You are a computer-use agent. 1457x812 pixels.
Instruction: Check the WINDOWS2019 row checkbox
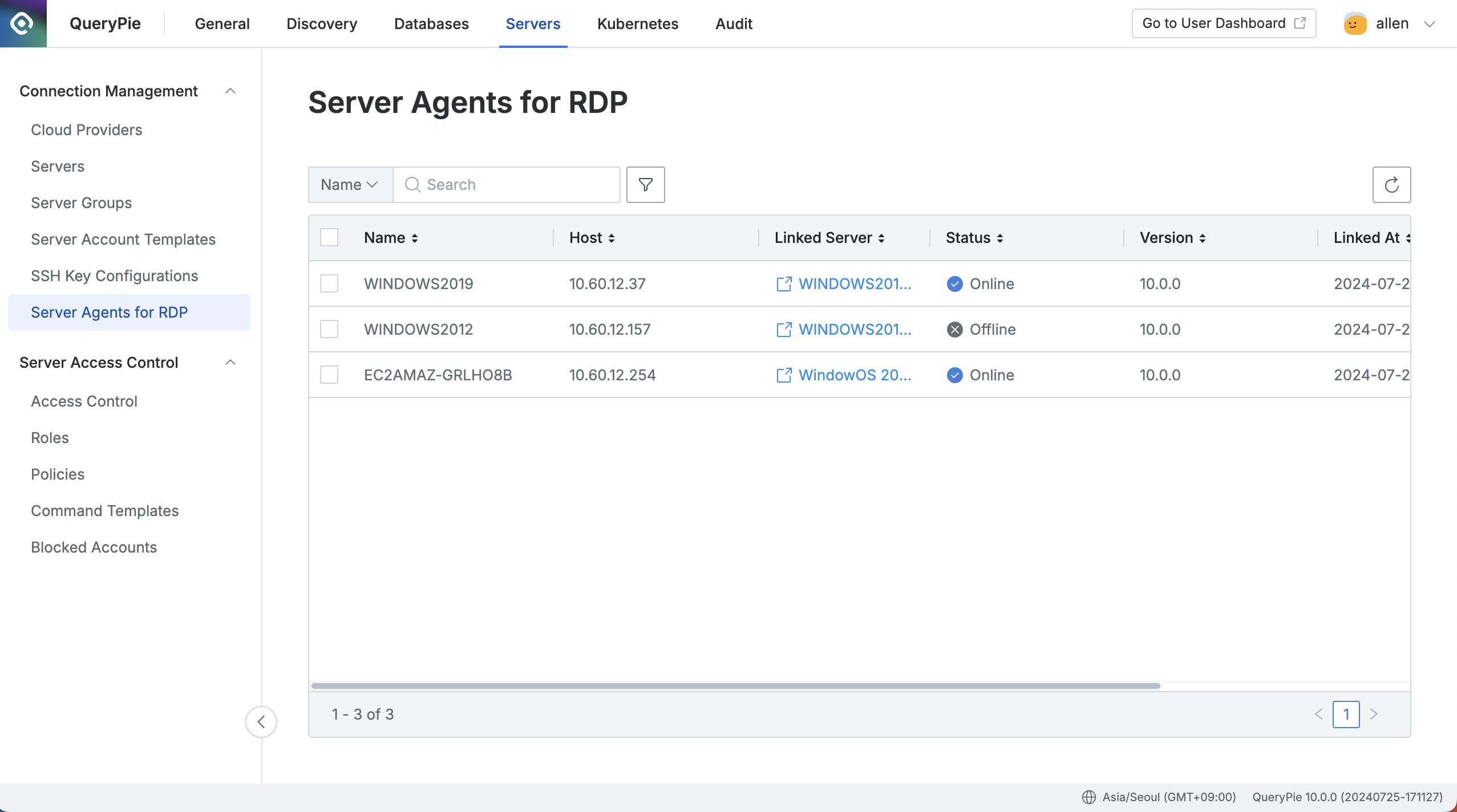coord(329,283)
